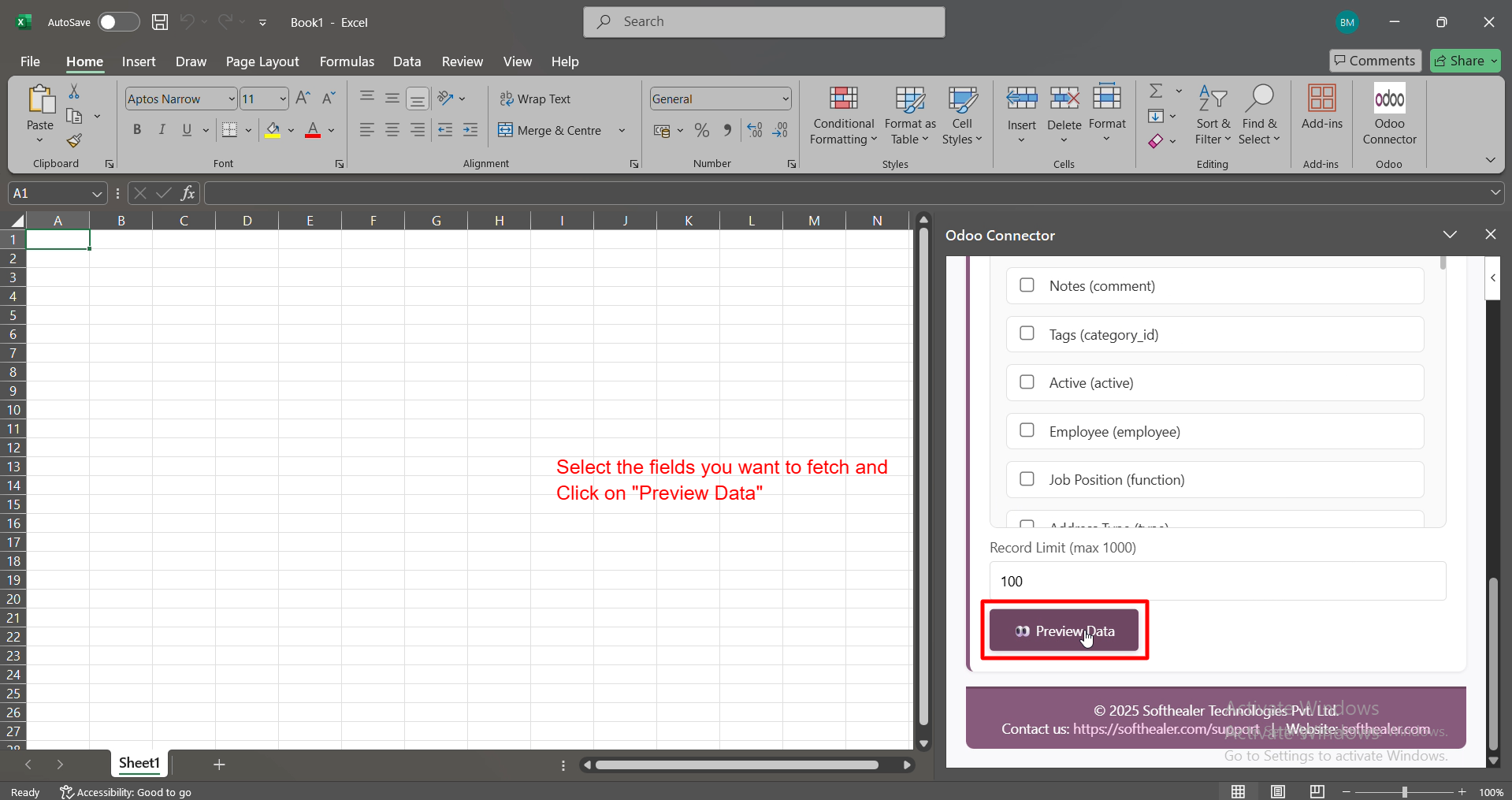Screen dimensions: 1512x800
Task: Click the zoom slider in status bar
Action: coord(1404,792)
